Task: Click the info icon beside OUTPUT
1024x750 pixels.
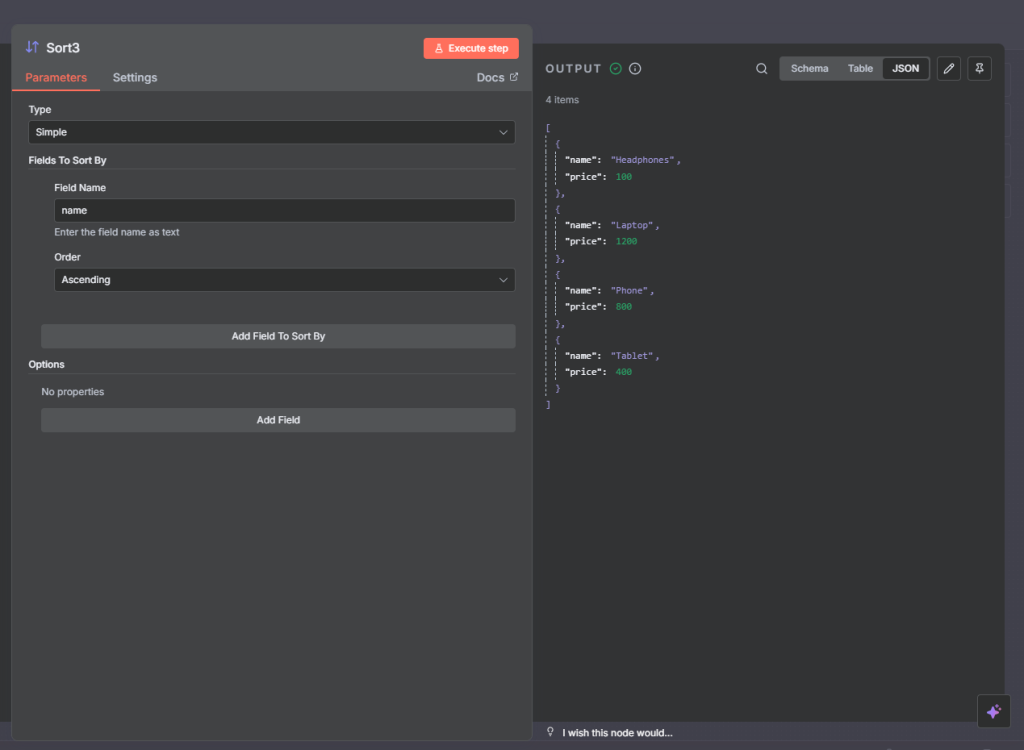Action: [635, 69]
